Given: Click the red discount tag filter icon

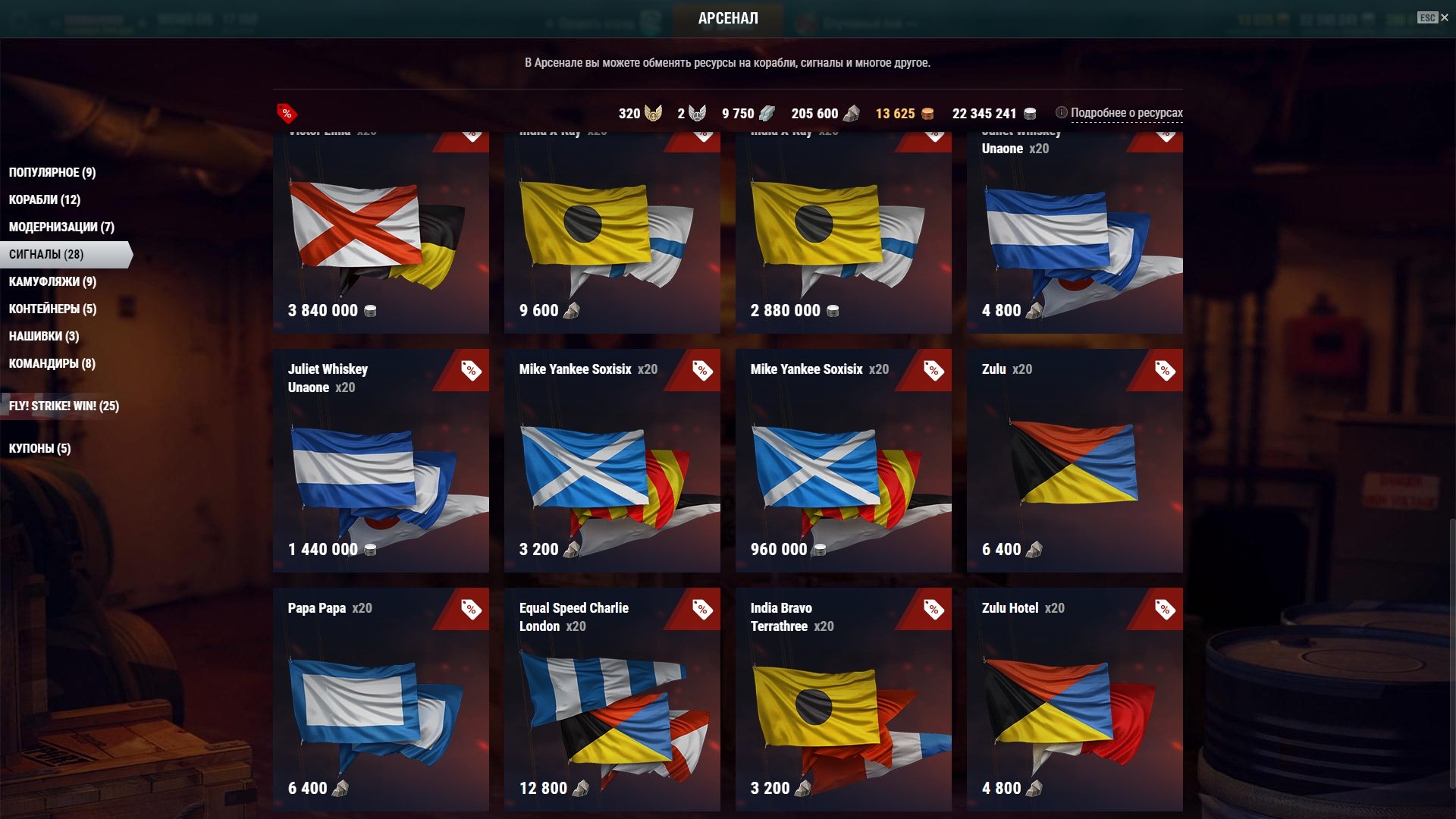Looking at the screenshot, I should (x=287, y=114).
